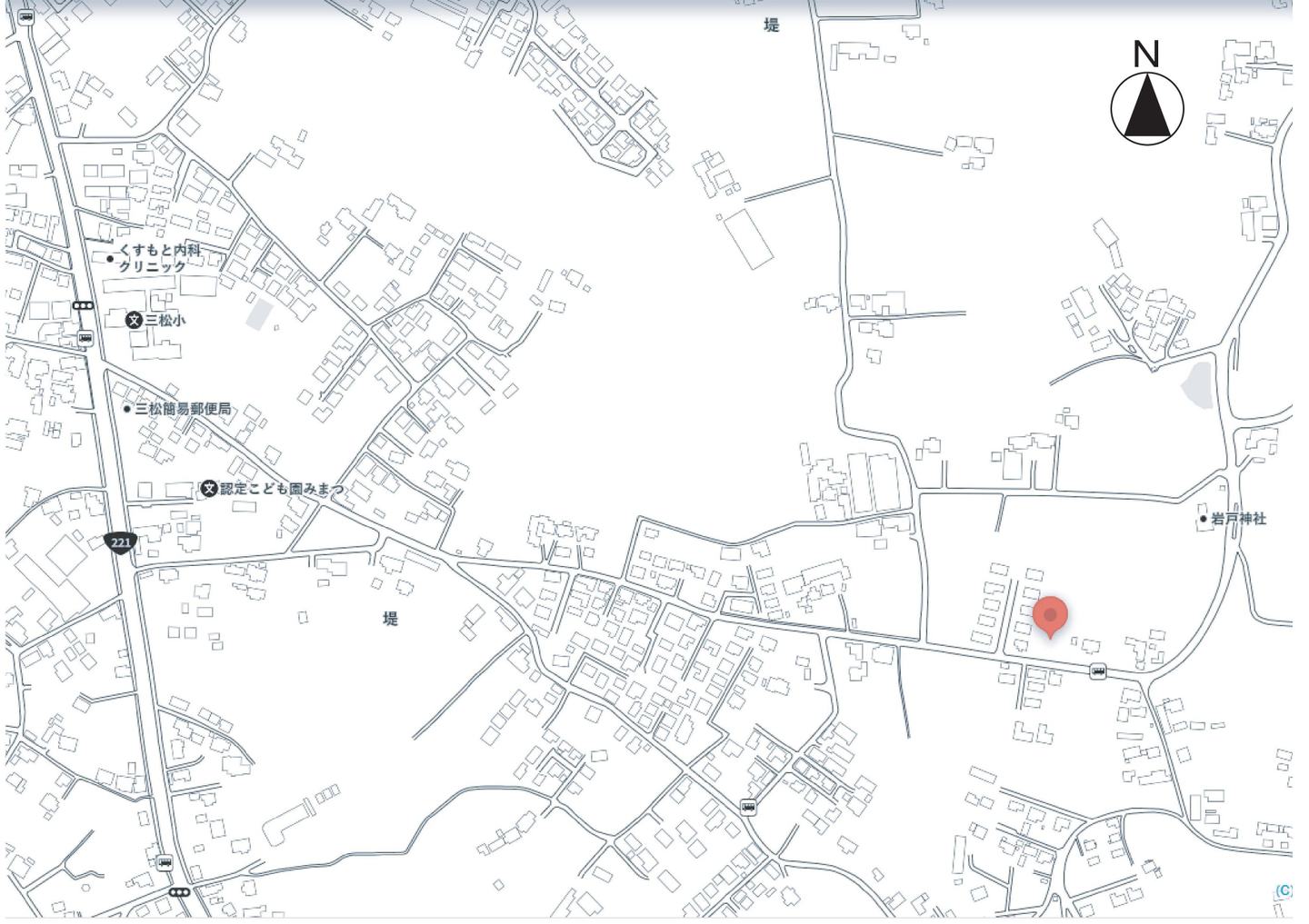1309x924 pixels.
Task: Open the くすもと内科クリニック place label
Action: point(158,258)
